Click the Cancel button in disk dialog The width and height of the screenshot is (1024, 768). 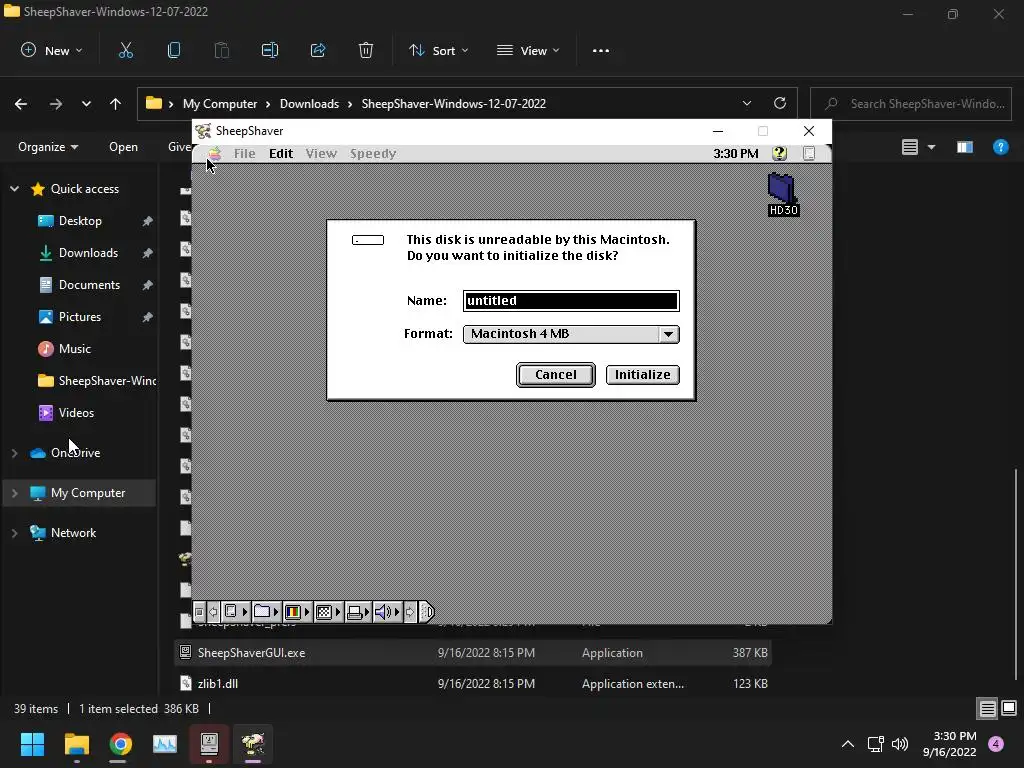tap(556, 375)
